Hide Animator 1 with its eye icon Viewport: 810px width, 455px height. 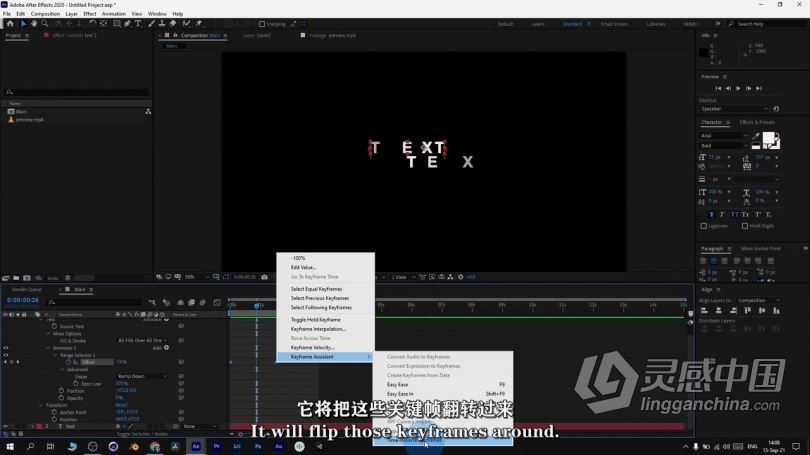[x=6, y=348]
